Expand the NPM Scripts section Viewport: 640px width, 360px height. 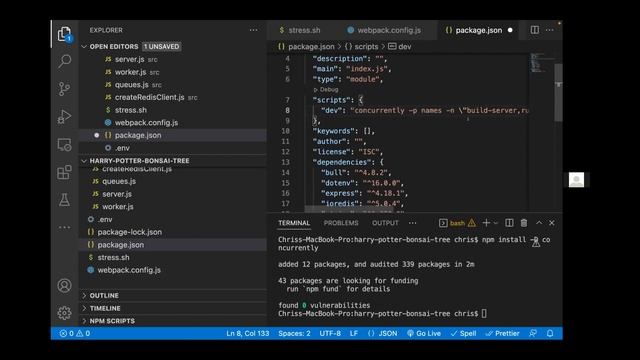click(x=112, y=321)
